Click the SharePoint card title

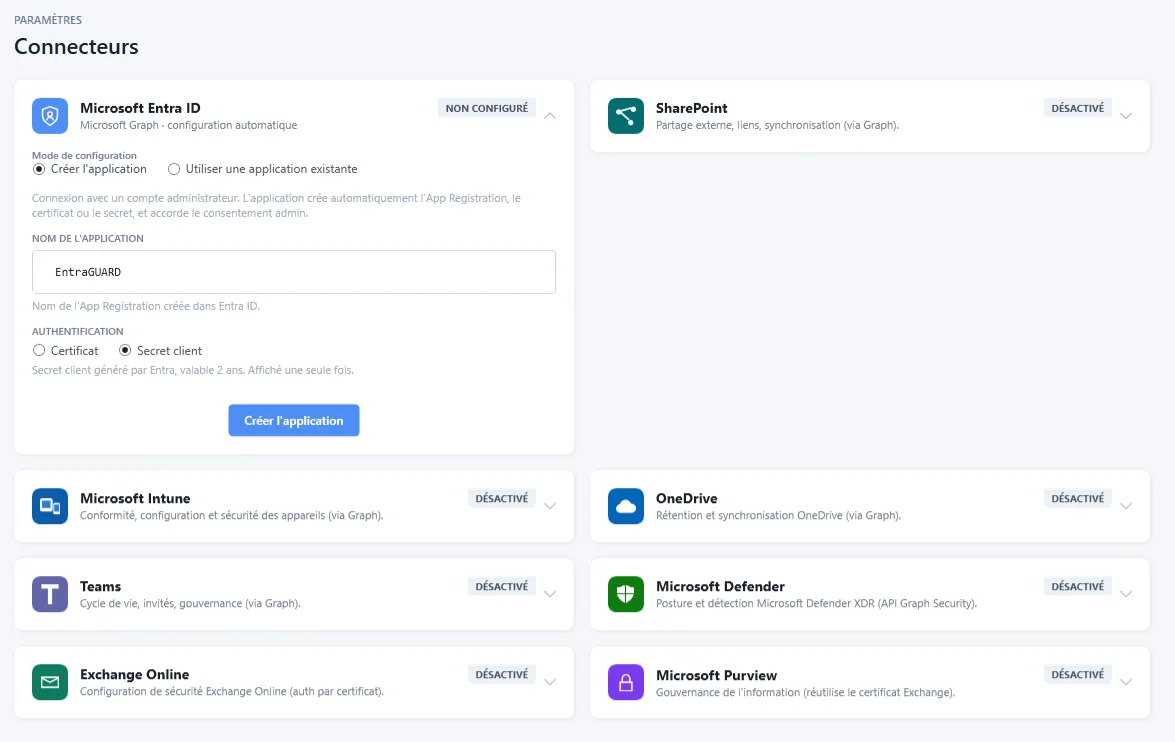(x=692, y=108)
